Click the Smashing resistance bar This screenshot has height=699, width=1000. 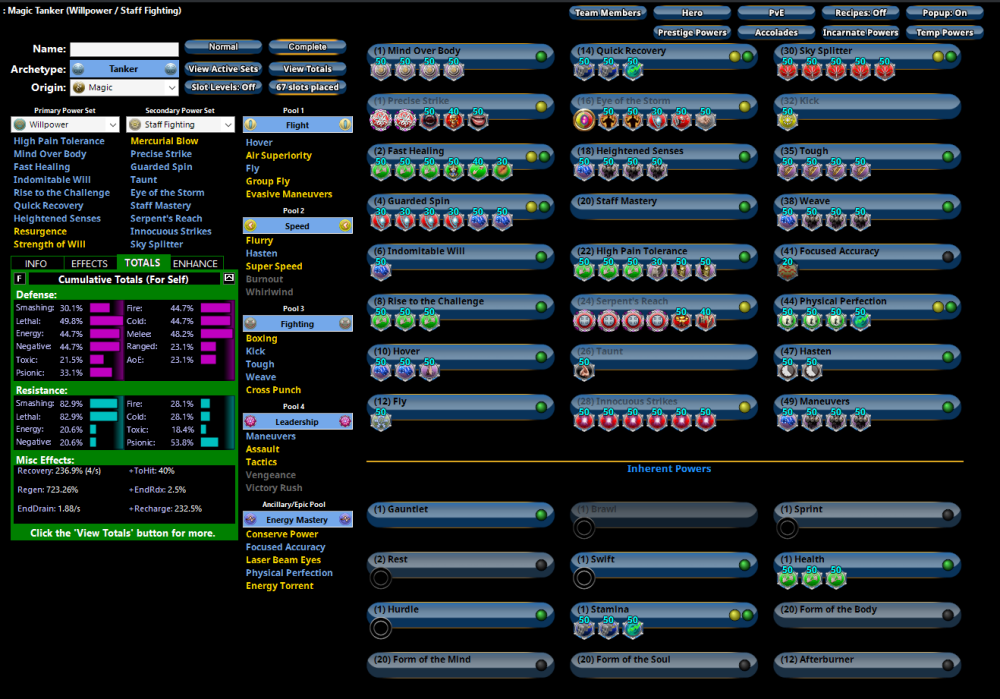[103, 403]
